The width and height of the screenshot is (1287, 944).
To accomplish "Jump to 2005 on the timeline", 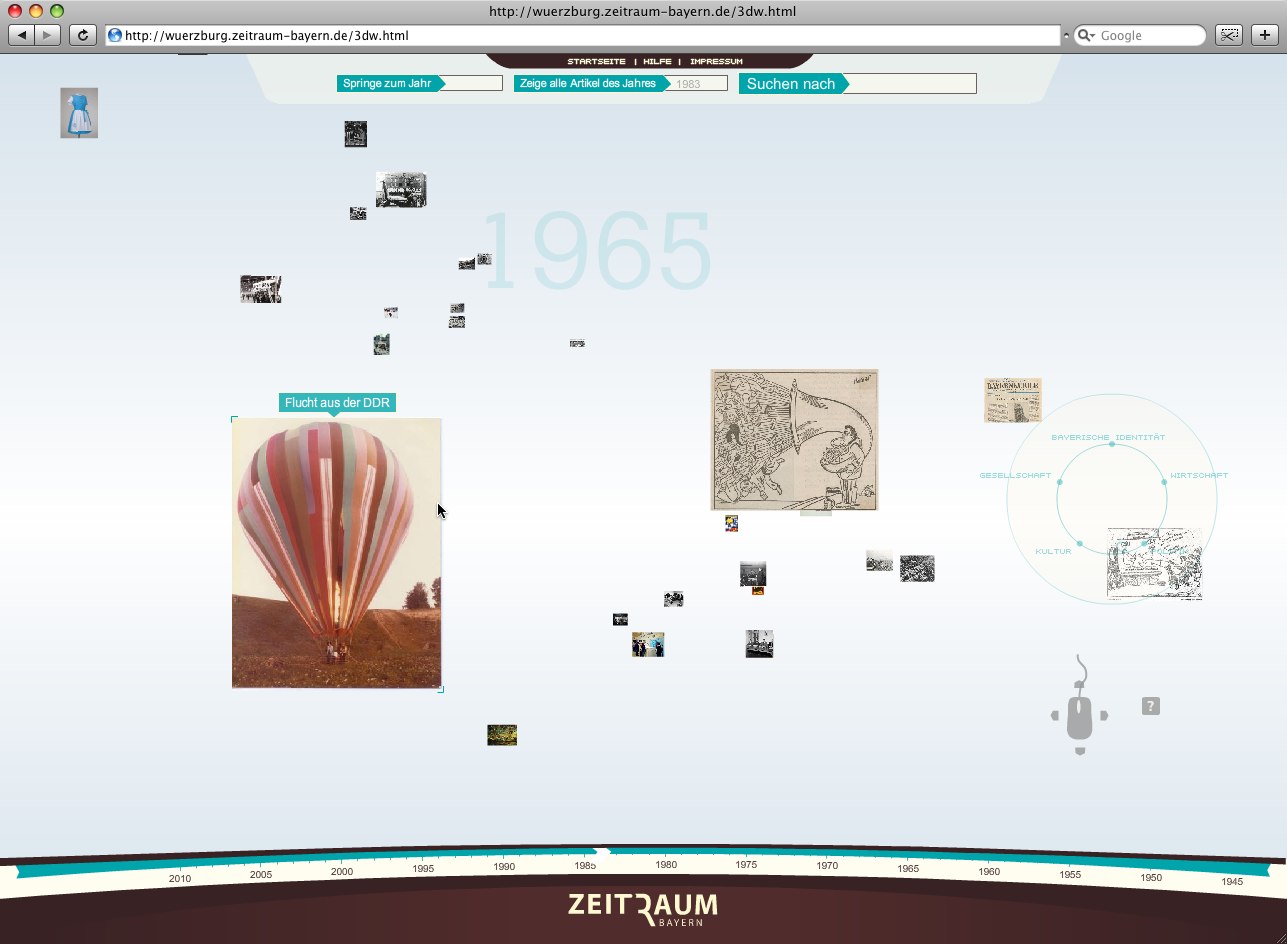I will [261, 875].
